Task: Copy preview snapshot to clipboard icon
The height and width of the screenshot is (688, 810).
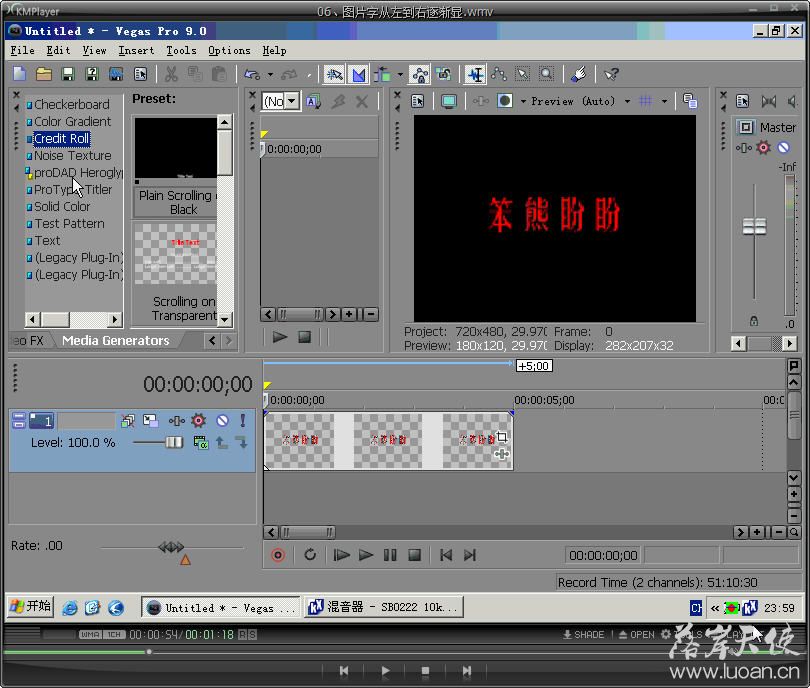Action: (x=690, y=101)
